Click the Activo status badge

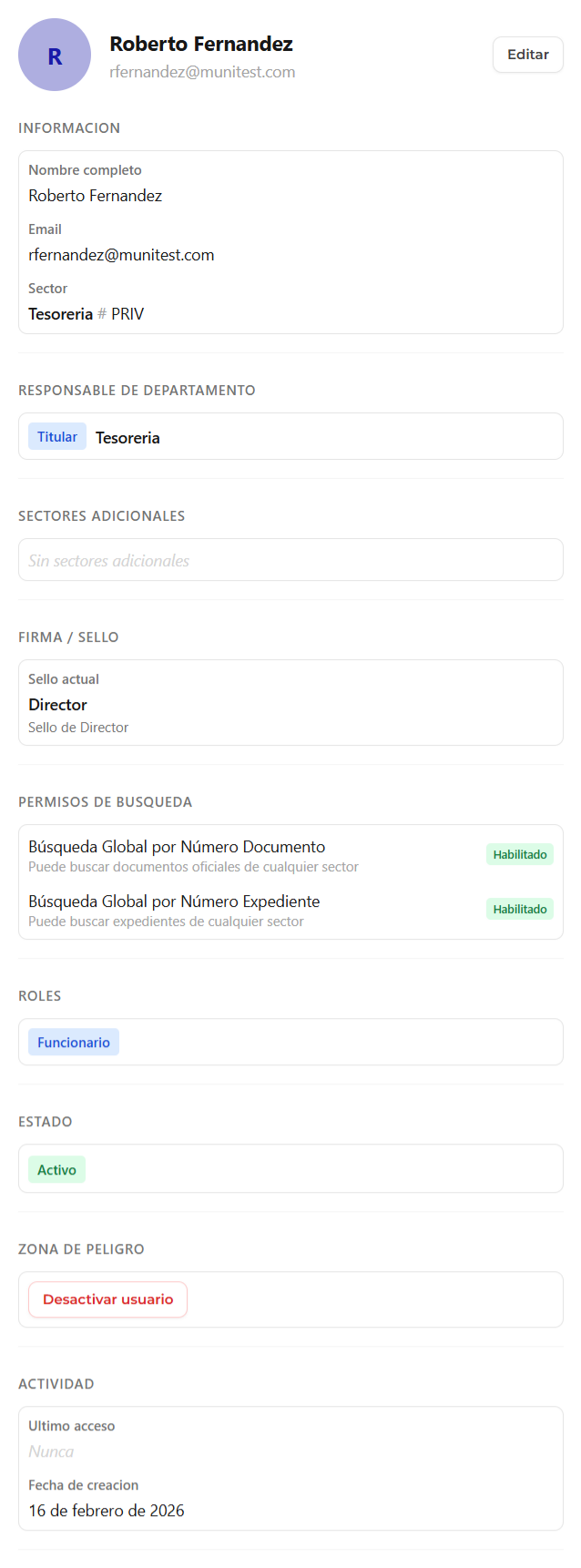(x=56, y=1170)
